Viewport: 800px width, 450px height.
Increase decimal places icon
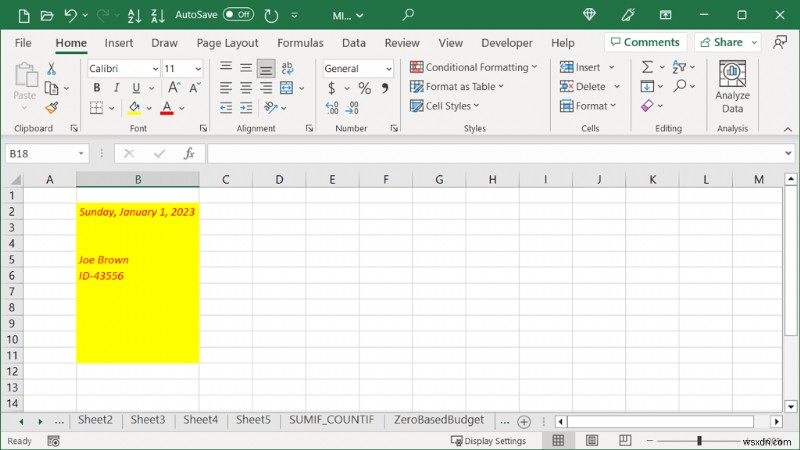[332, 108]
